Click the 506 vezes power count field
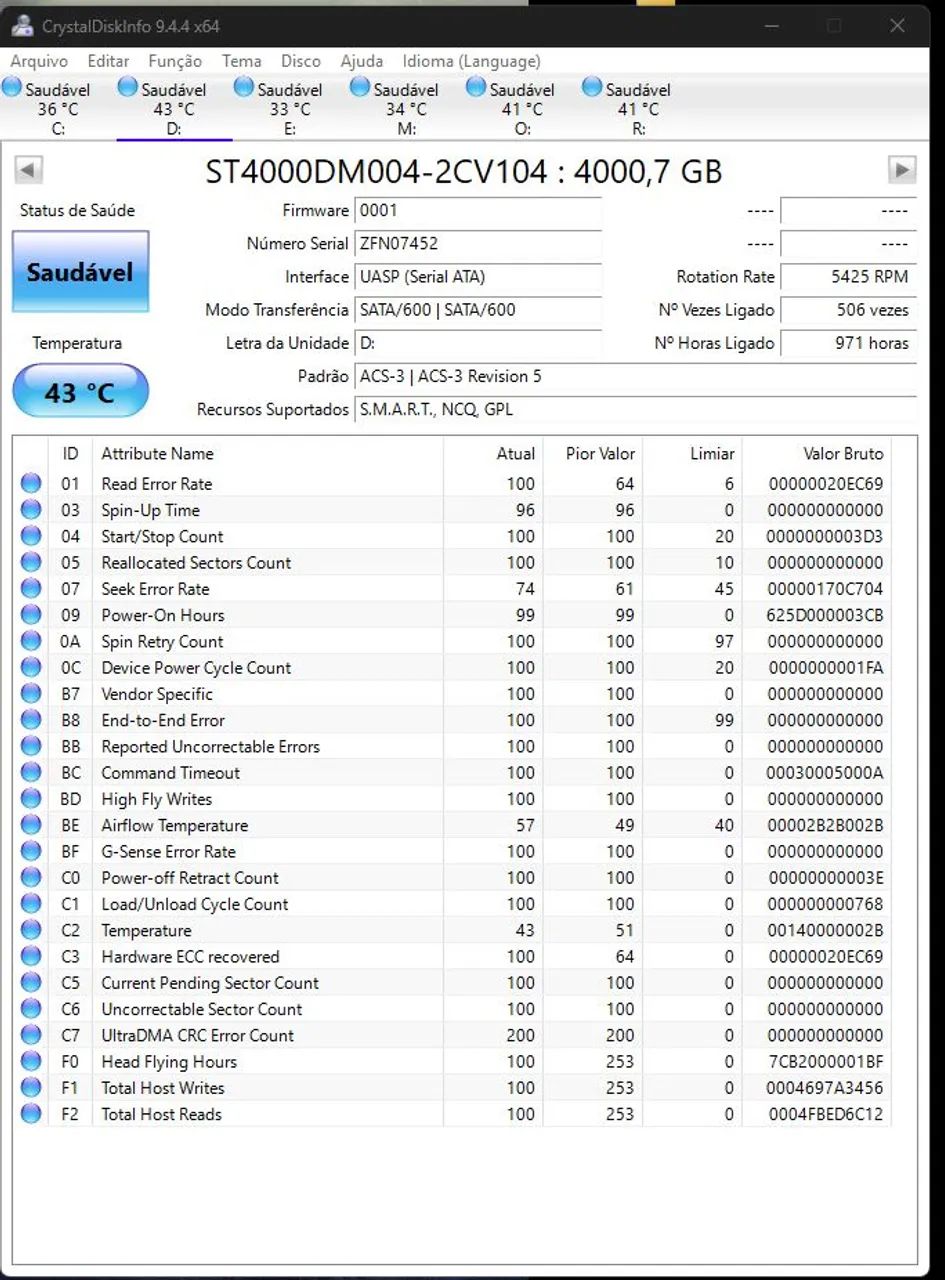945x1280 pixels. click(x=848, y=310)
